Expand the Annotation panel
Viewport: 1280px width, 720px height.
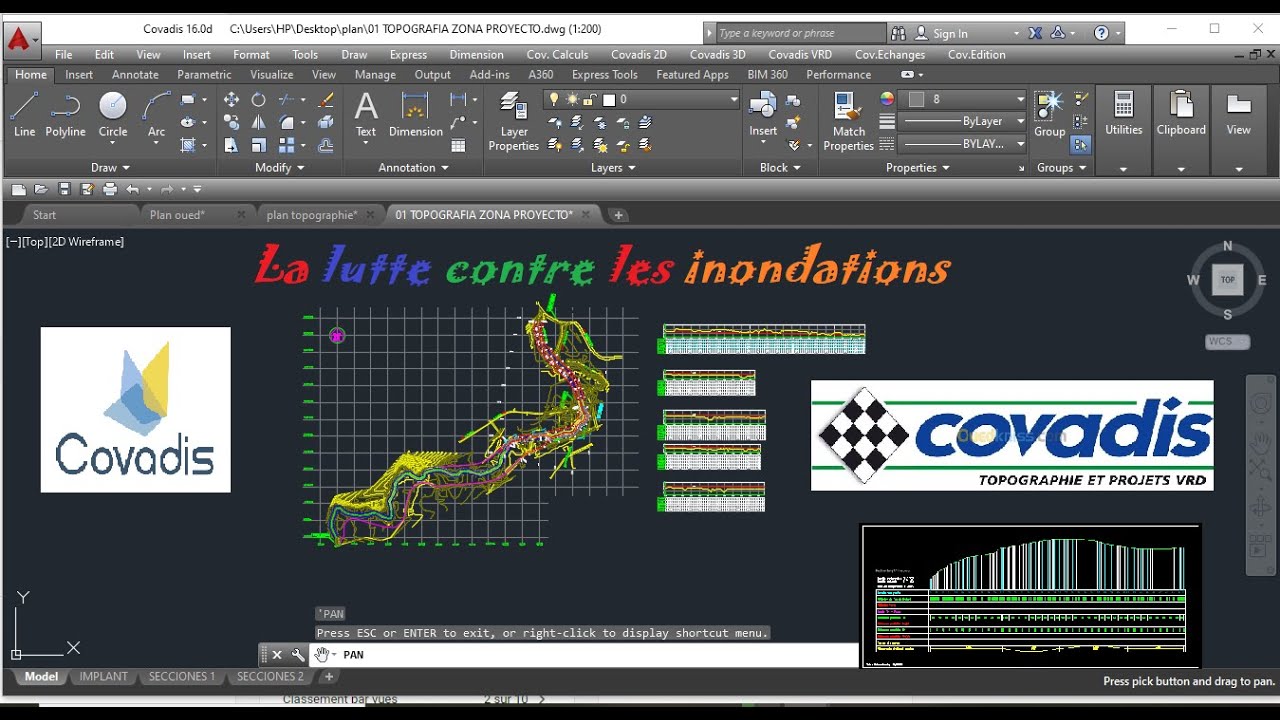pos(413,168)
